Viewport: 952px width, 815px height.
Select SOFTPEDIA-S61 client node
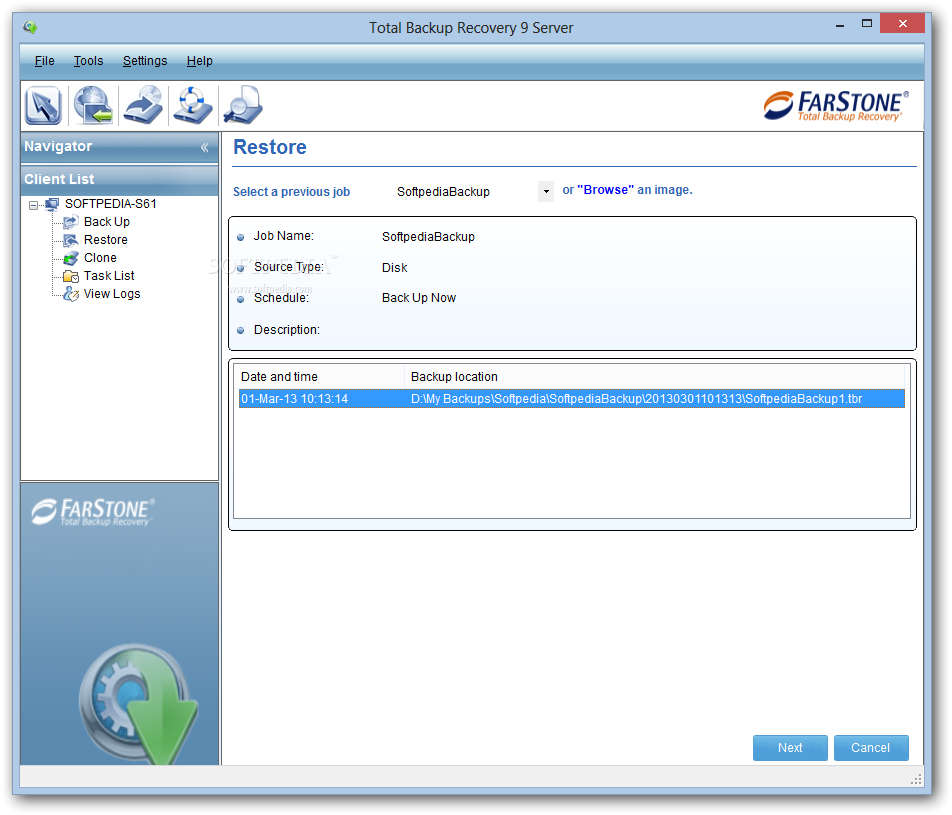(x=110, y=204)
